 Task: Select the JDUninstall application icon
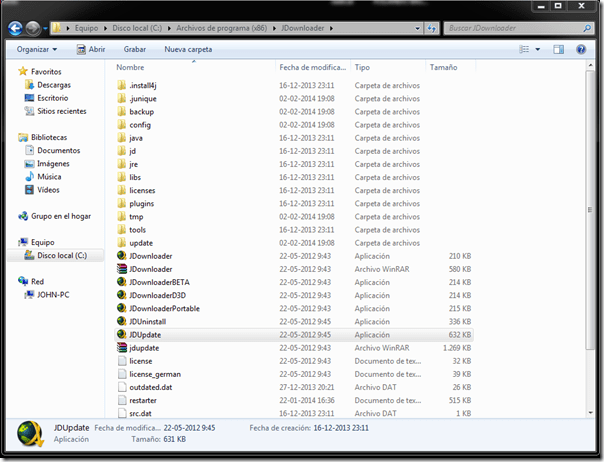pyautogui.click(x=122, y=321)
